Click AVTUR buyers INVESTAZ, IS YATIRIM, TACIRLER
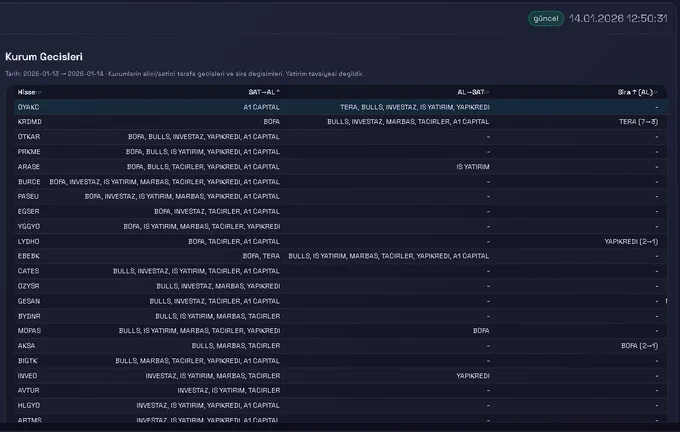Viewport: 680px width, 432px height. point(229,391)
